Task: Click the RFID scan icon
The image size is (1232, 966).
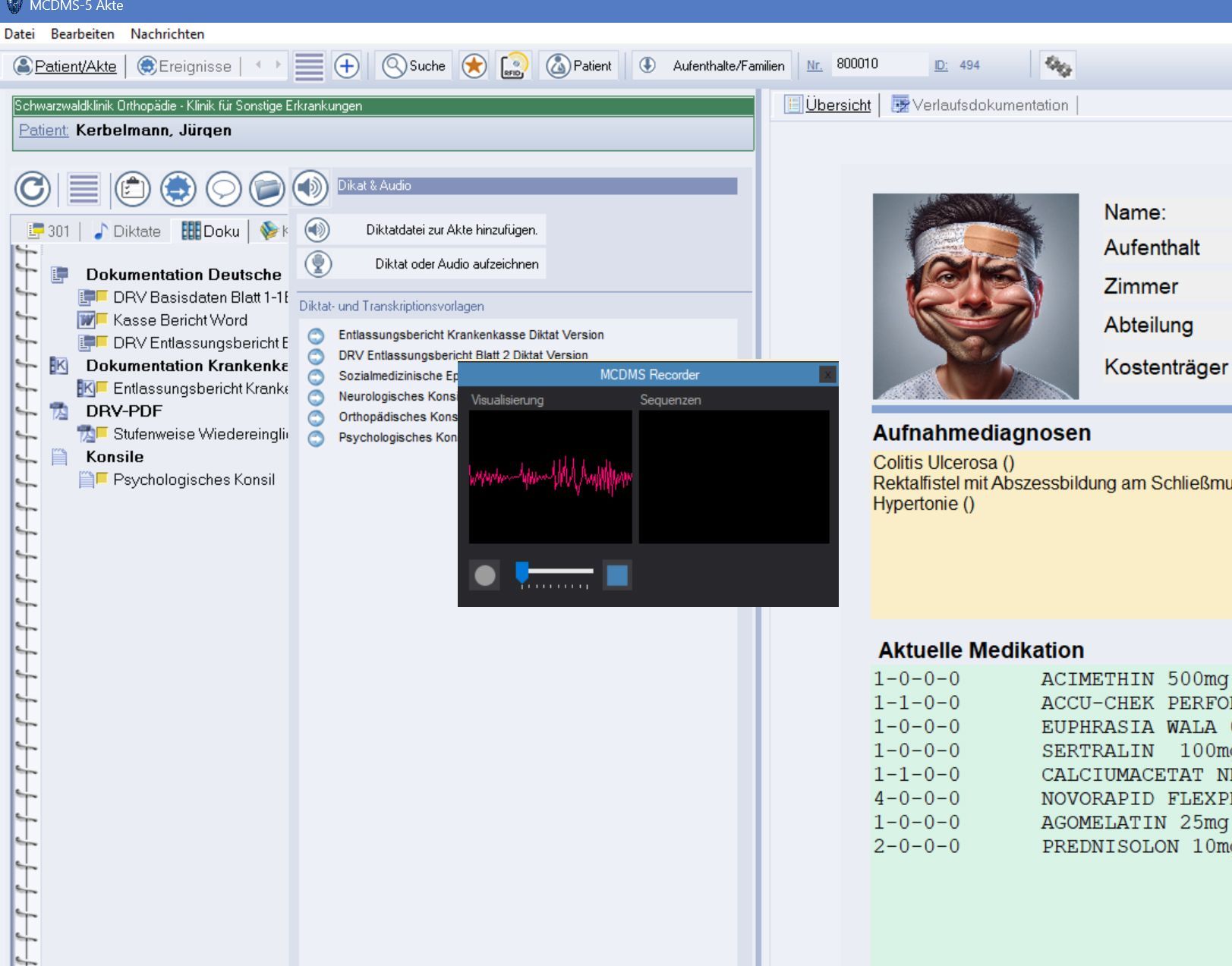Action: coord(514,66)
